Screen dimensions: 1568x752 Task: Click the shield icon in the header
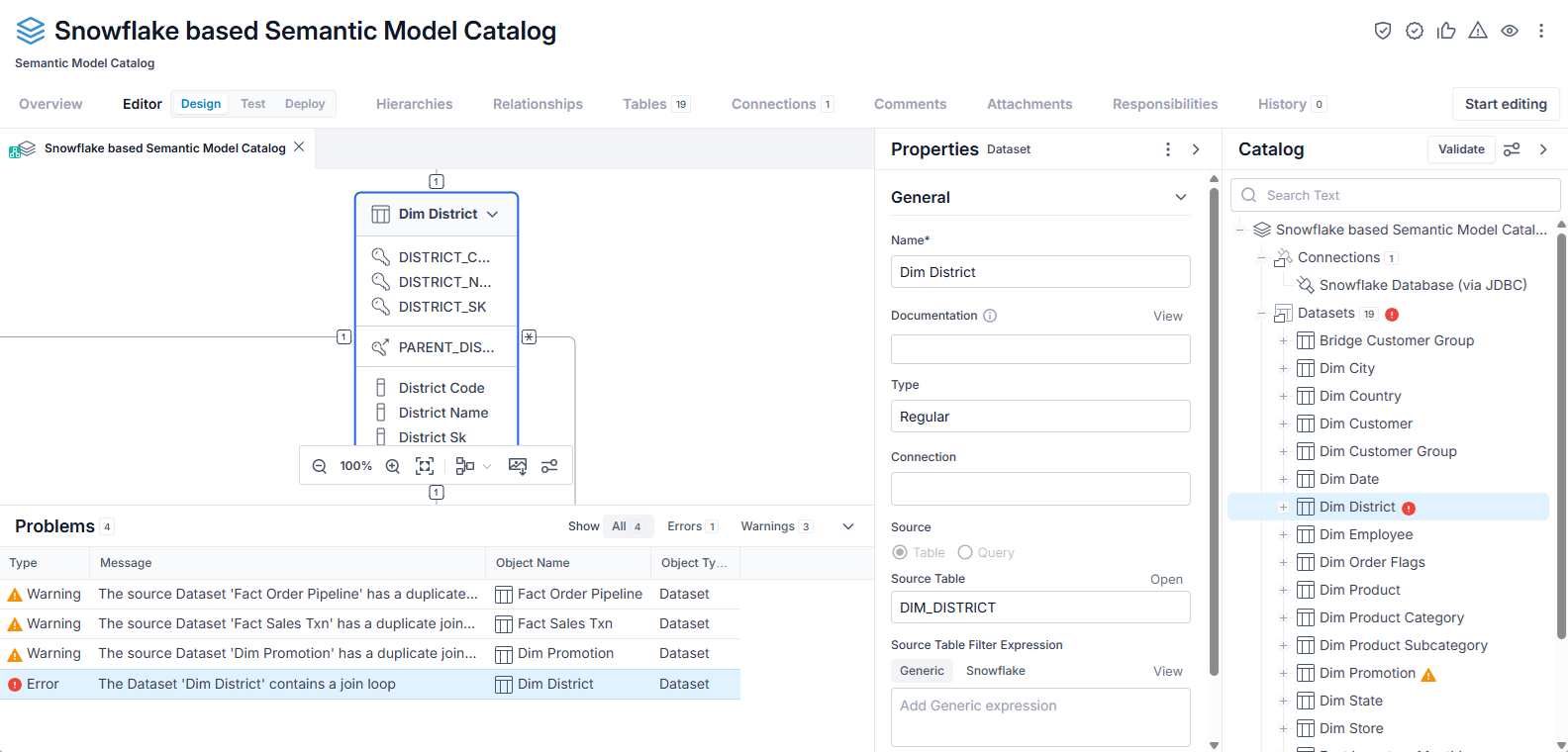point(1383,31)
